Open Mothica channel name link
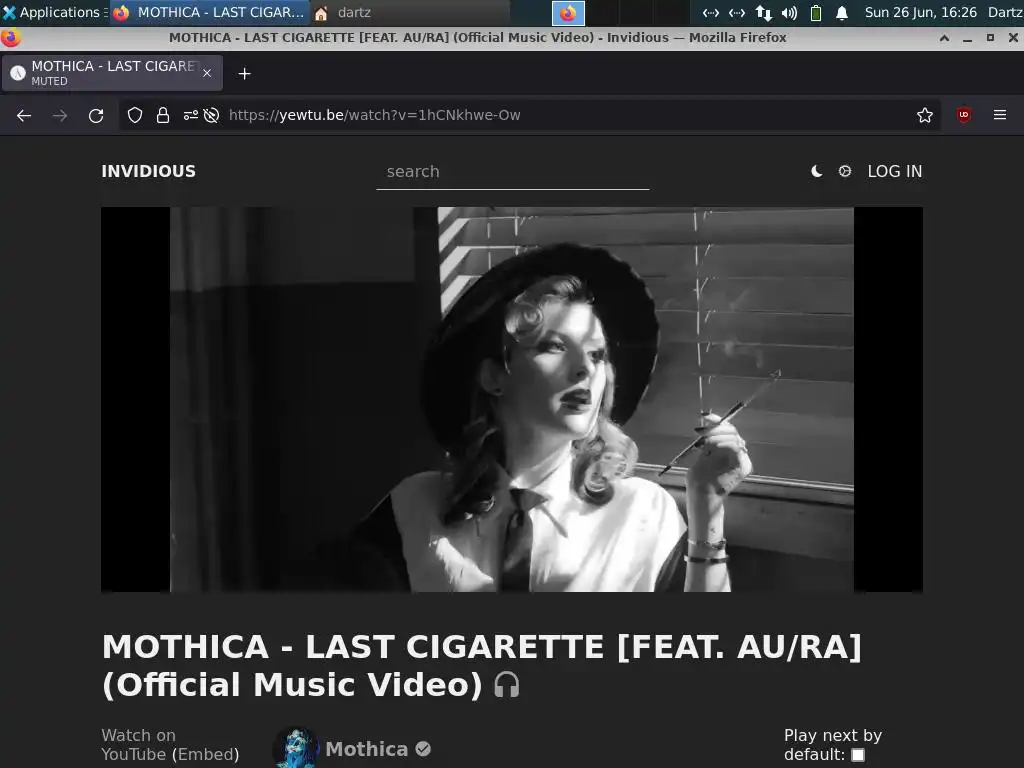Screen dimensions: 1024x768 tap(366, 749)
